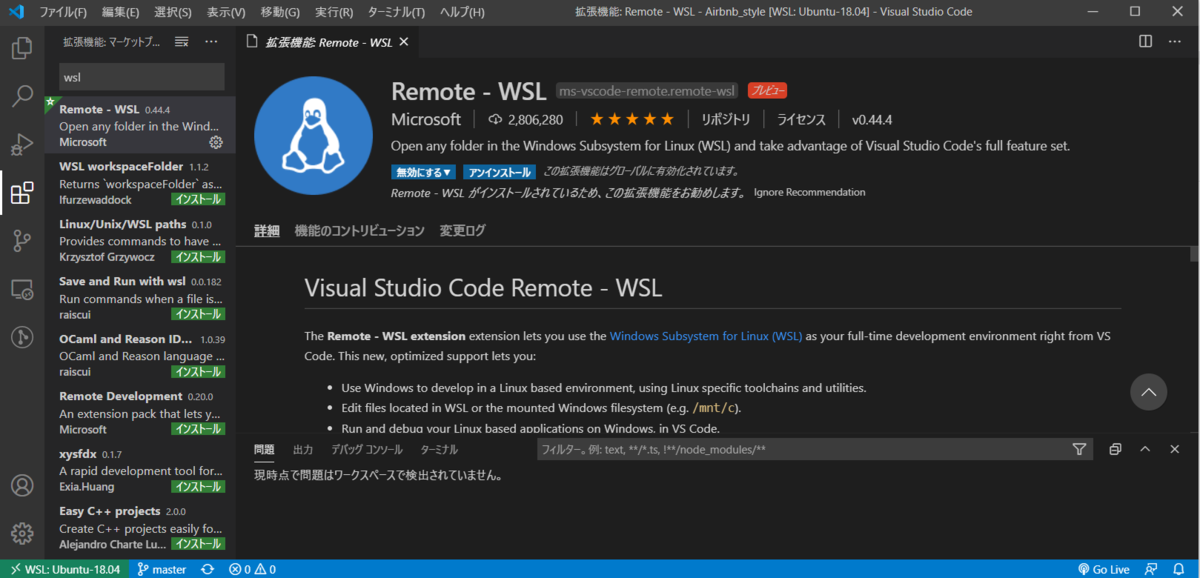Image resolution: width=1200 pixels, height=578 pixels.
Task: Collapse all problems in panel
Action: 1116,450
